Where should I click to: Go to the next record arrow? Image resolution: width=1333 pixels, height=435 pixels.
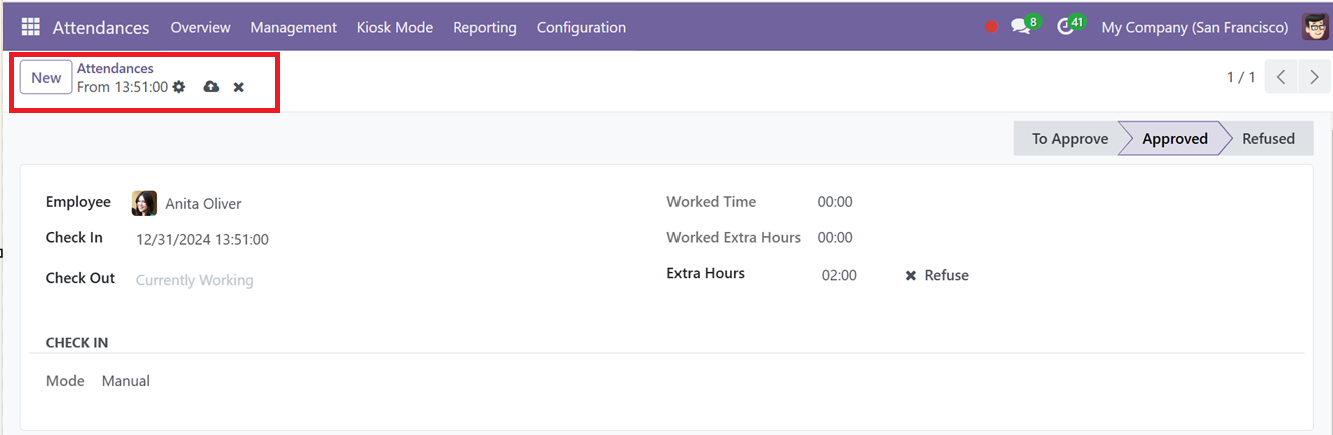pyautogui.click(x=1314, y=77)
